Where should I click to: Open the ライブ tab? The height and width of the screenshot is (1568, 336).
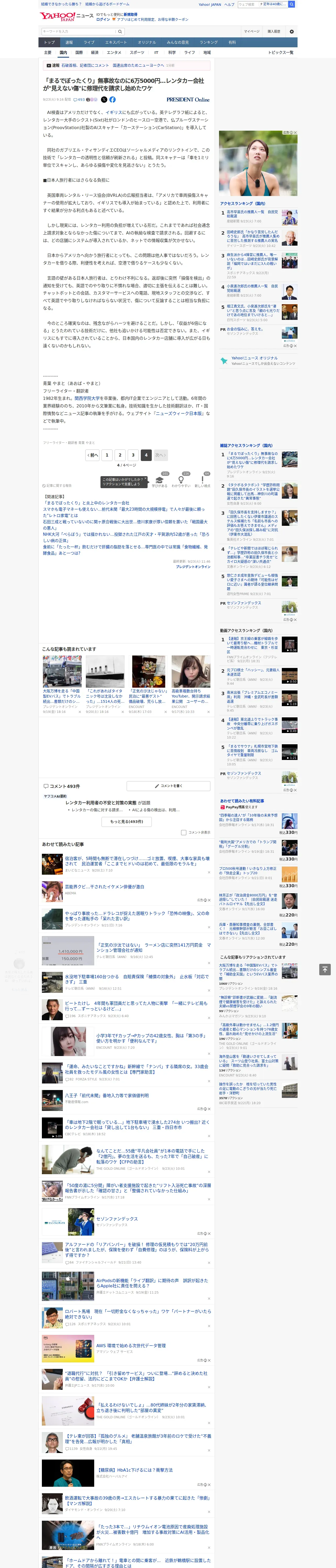coord(89,42)
